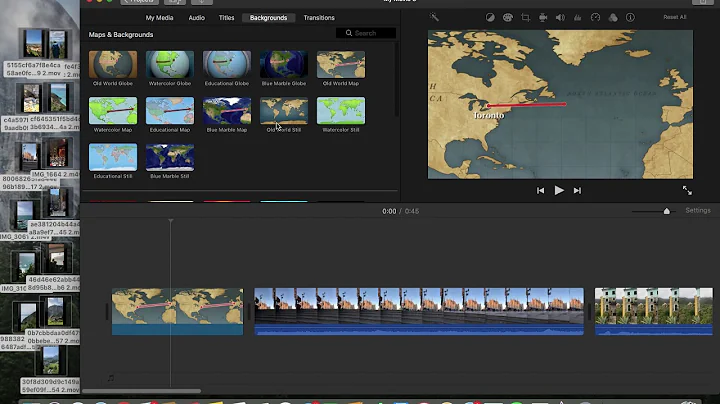Open the video stabilization camera icon
The image size is (720, 404).
pos(543,17)
